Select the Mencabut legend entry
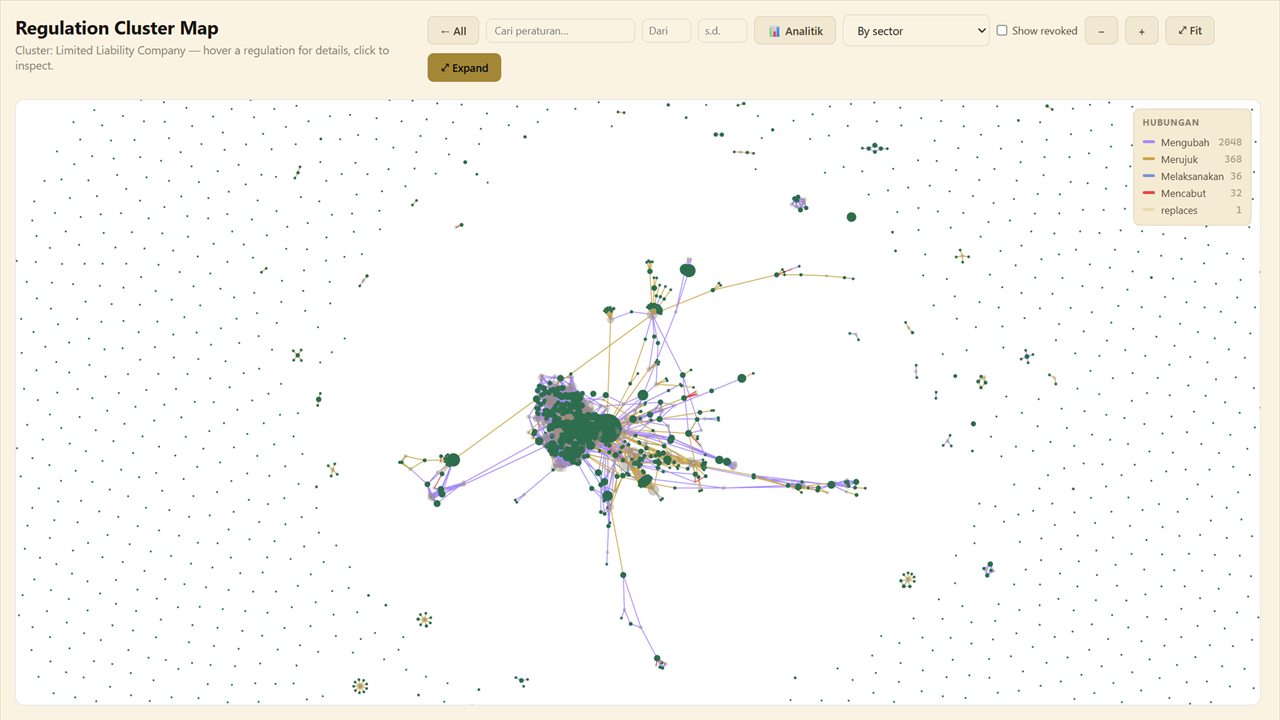The width and height of the screenshot is (1280, 720). [x=1192, y=194]
